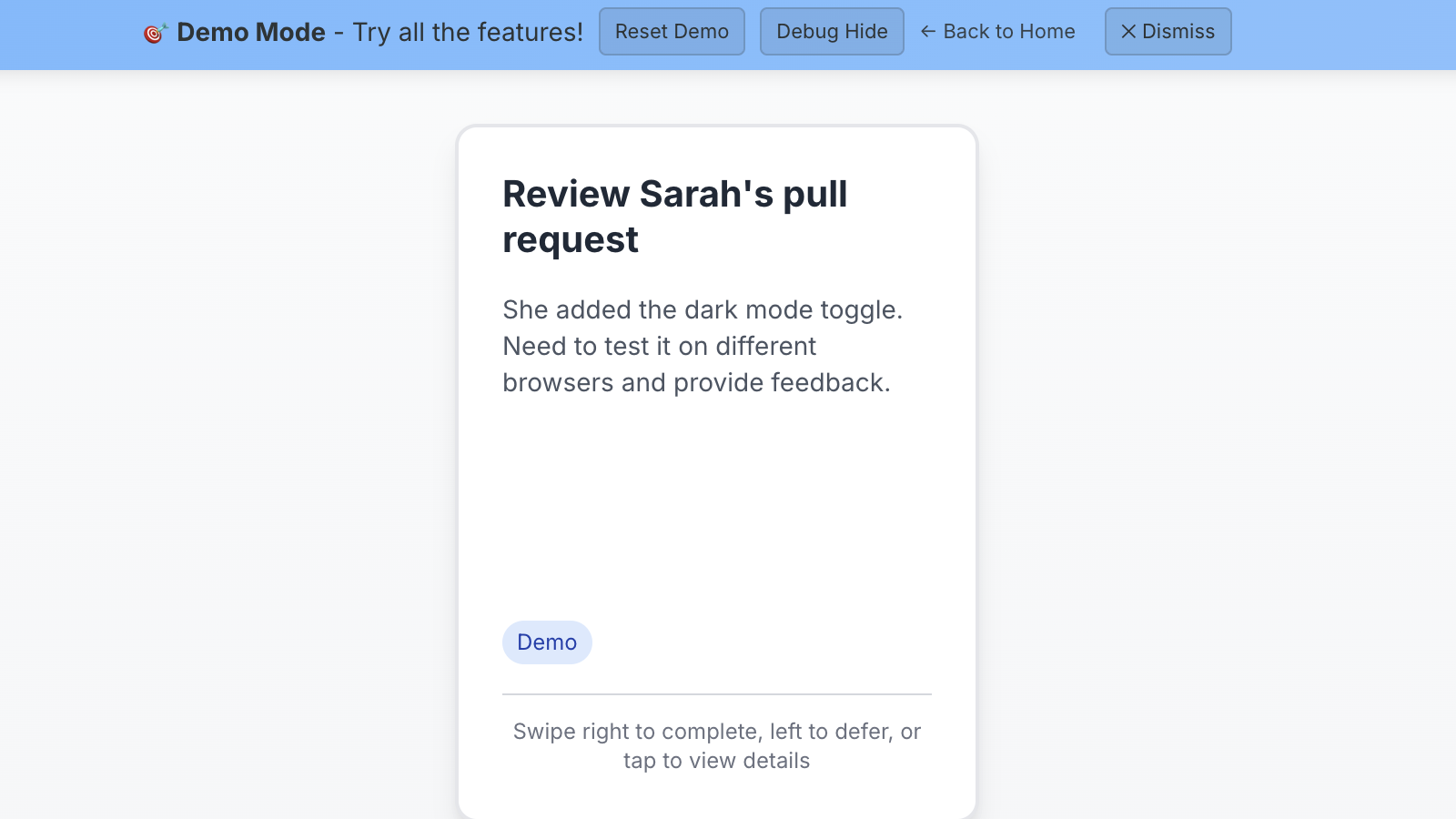
Task: Click the 'Try all the features!' banner text
Action: 468,33
